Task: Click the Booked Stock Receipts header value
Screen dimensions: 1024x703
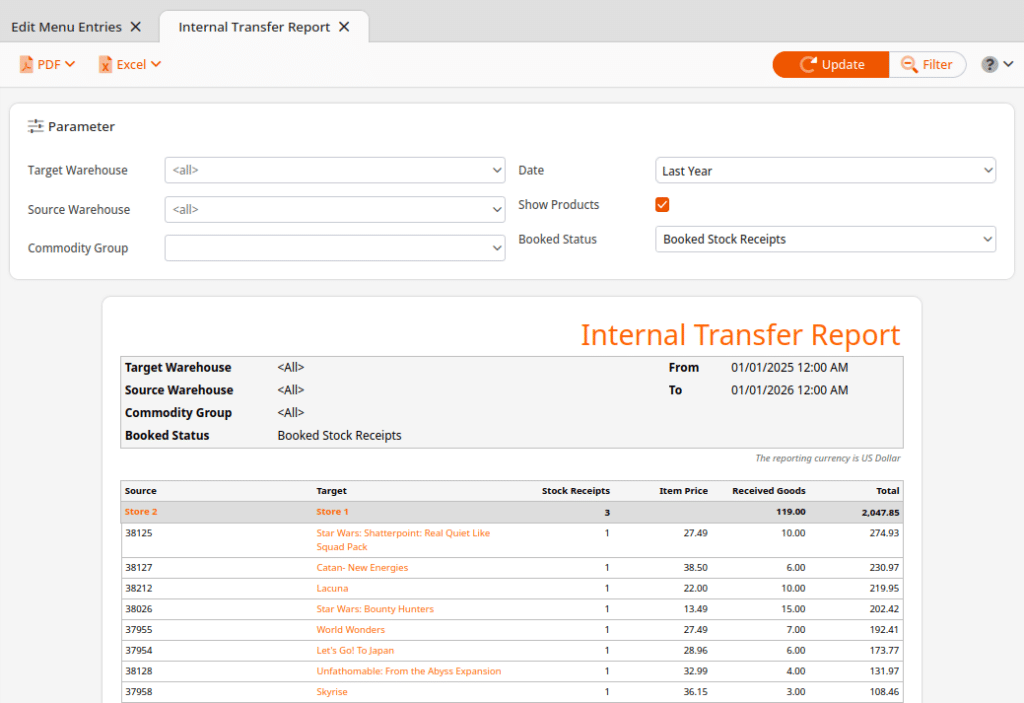Action: click(x=339, y=435)
